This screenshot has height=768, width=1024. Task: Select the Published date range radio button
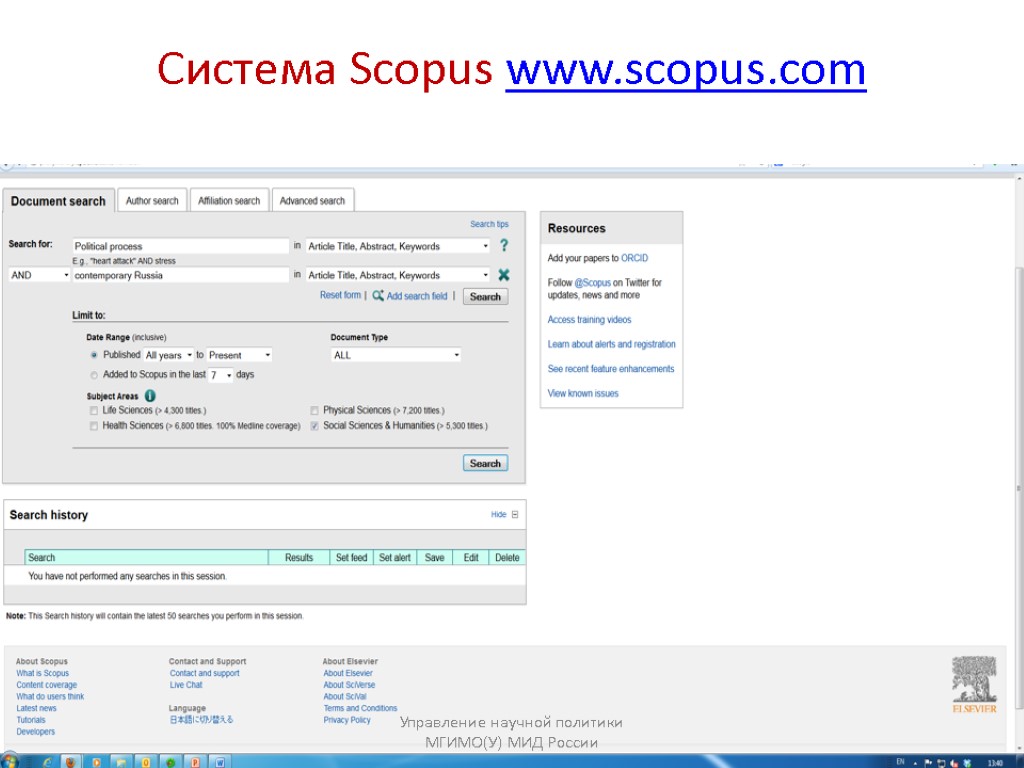pos(94,355)
